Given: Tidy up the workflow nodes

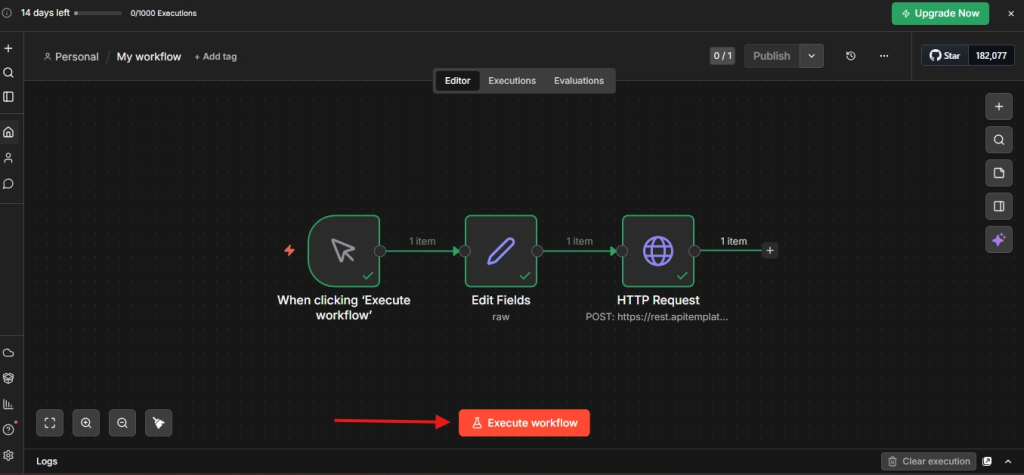Looking at the screenshot, I should tap(159, 423).
